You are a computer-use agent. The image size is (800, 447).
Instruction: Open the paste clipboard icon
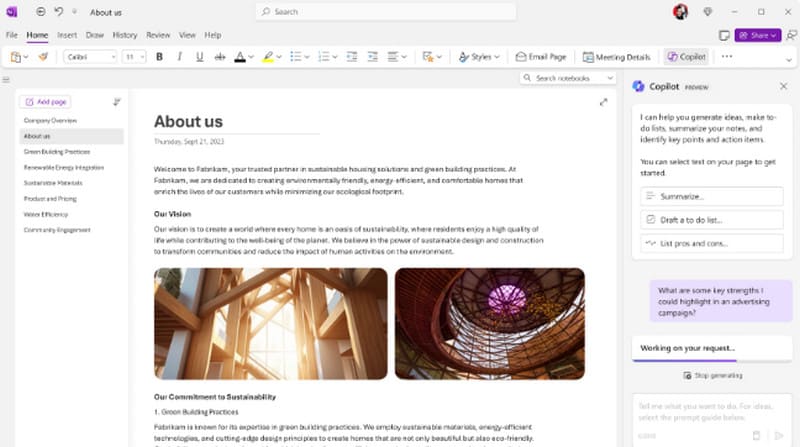[16, 57]
